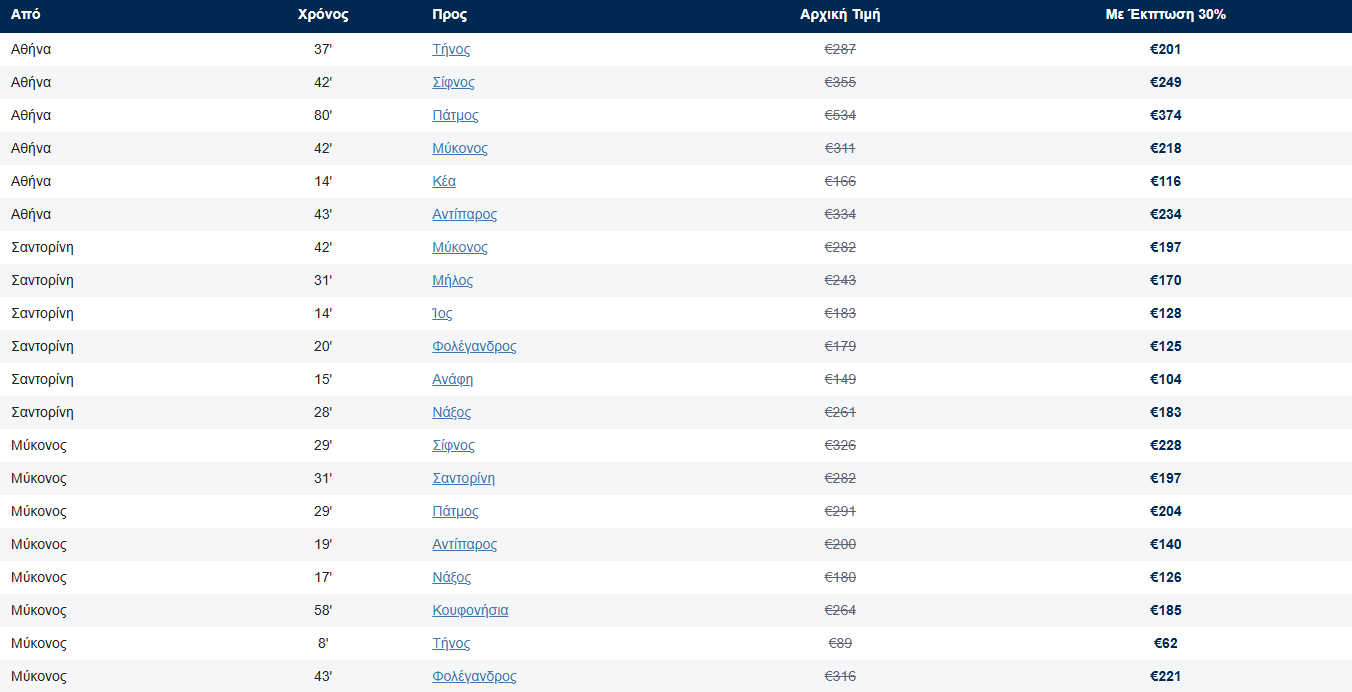Open the Αντίπαρος link in the Αθήνα row
This screenshot has height=692, width=1352.
[x=464, y=214]
